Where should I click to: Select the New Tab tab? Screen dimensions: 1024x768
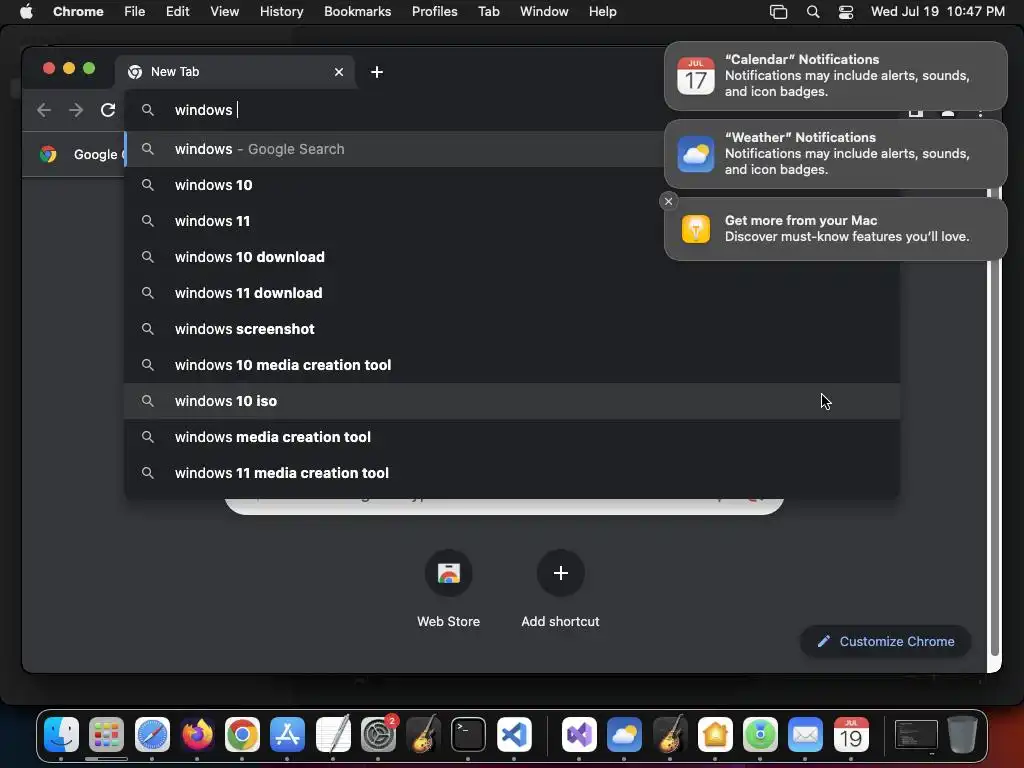[x=235, y=72]
